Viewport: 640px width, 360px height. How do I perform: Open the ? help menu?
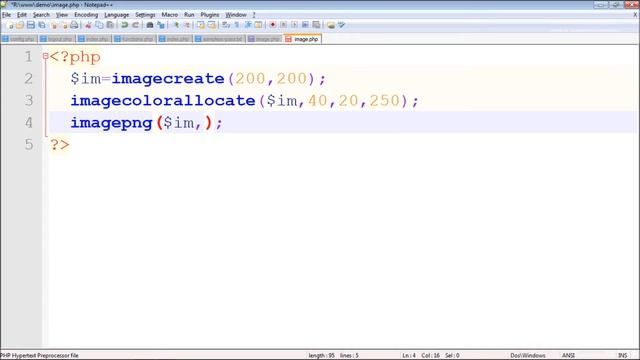pyautogui.click(x=254, y=15)
